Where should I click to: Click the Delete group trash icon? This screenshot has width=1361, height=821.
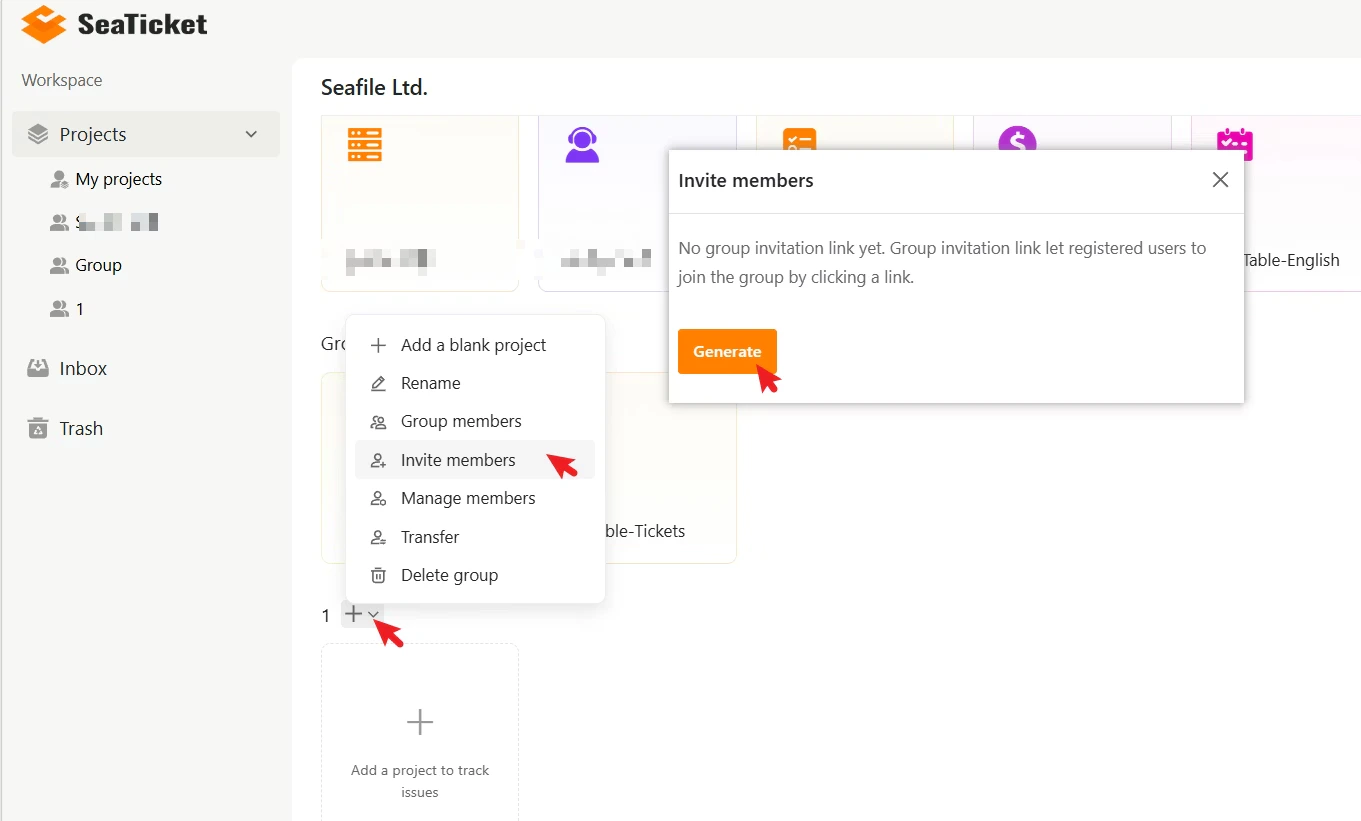[x=378, y=575]
